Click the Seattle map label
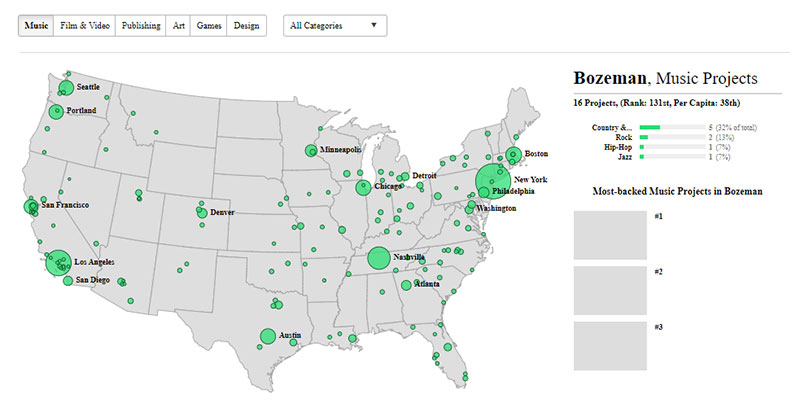This screenshot has width=800, height=403. [x=88, y=87]
